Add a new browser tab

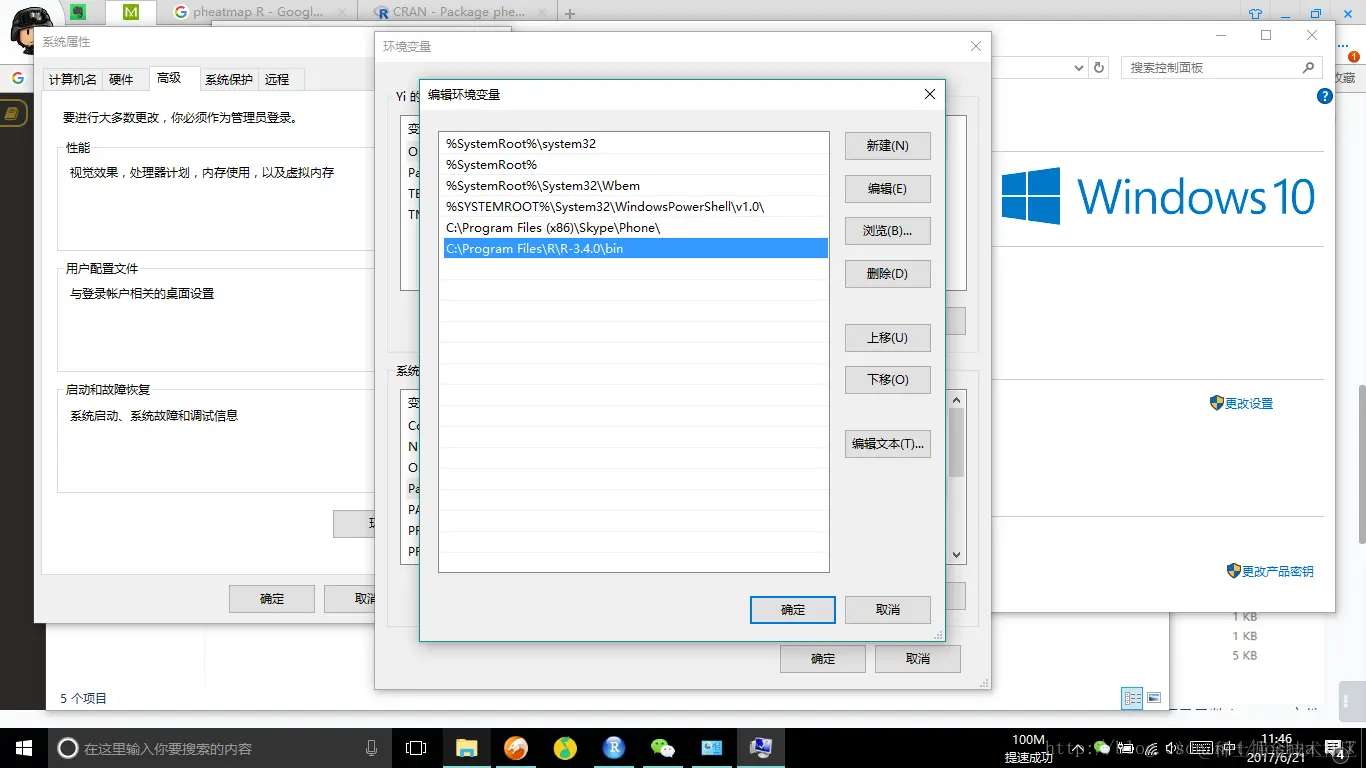coord(570,14)
